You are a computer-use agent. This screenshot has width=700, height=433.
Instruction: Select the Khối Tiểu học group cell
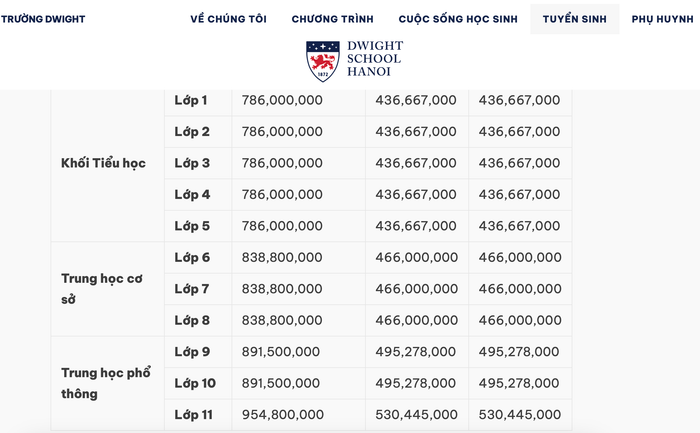(103, 163)
